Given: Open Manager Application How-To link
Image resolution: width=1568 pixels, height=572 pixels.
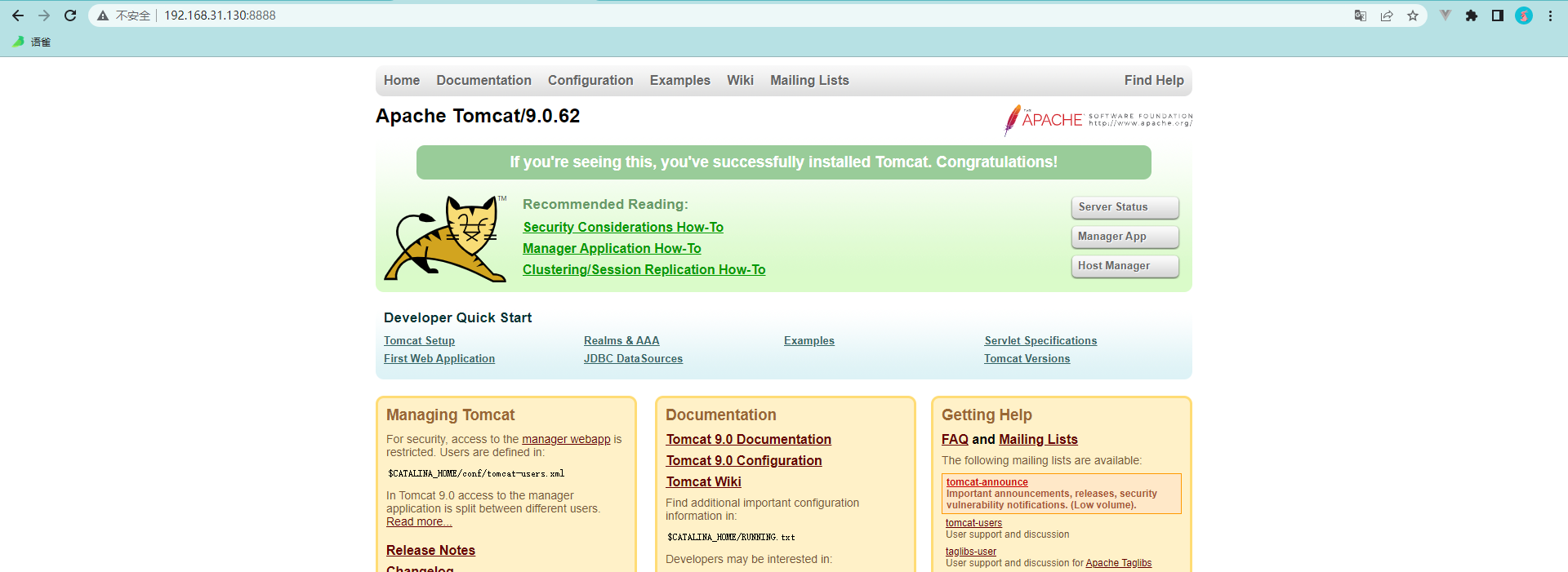Looking at the screenshot, I should (612, 248).
